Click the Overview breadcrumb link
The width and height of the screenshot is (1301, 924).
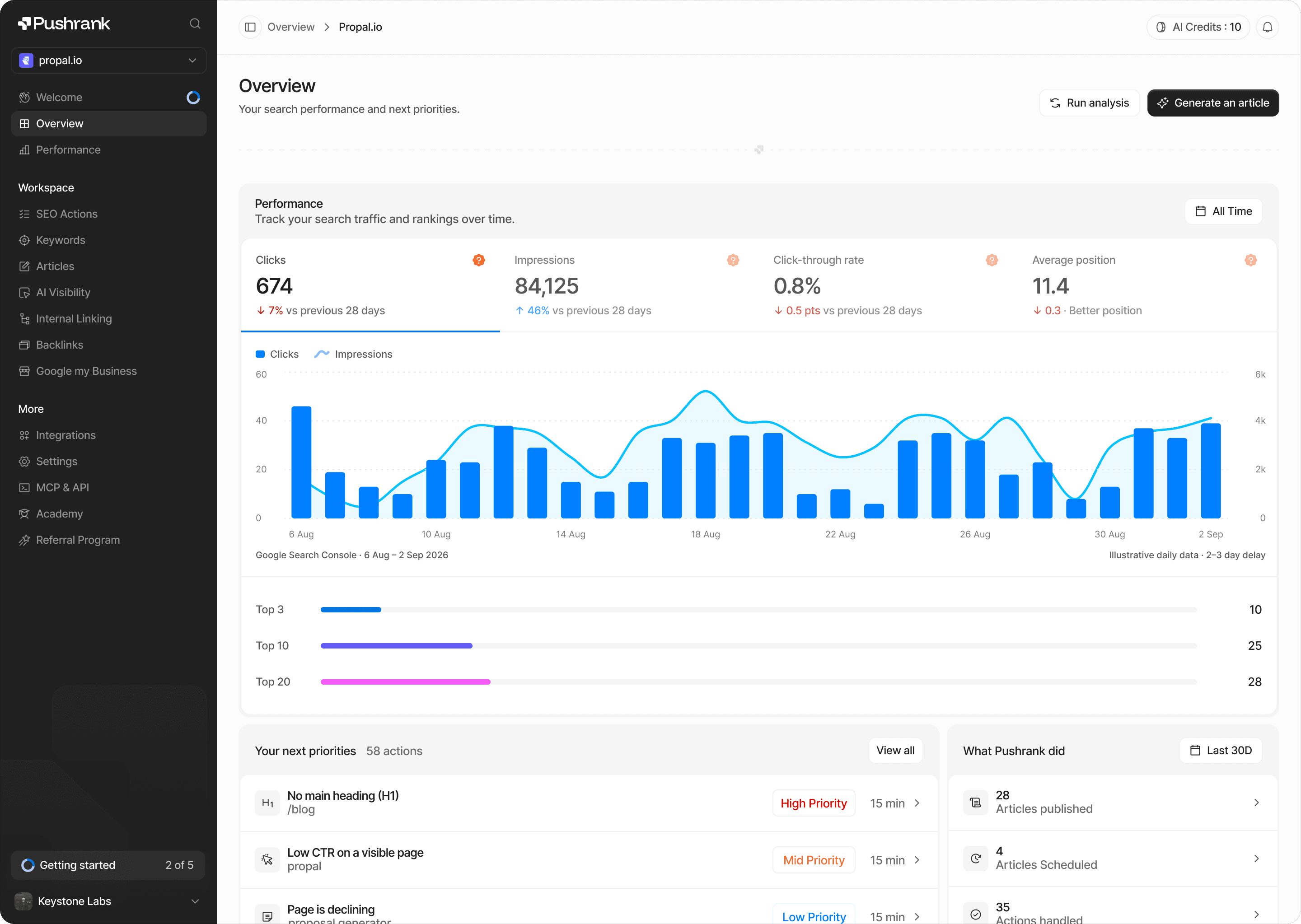(x=291, y=27)
